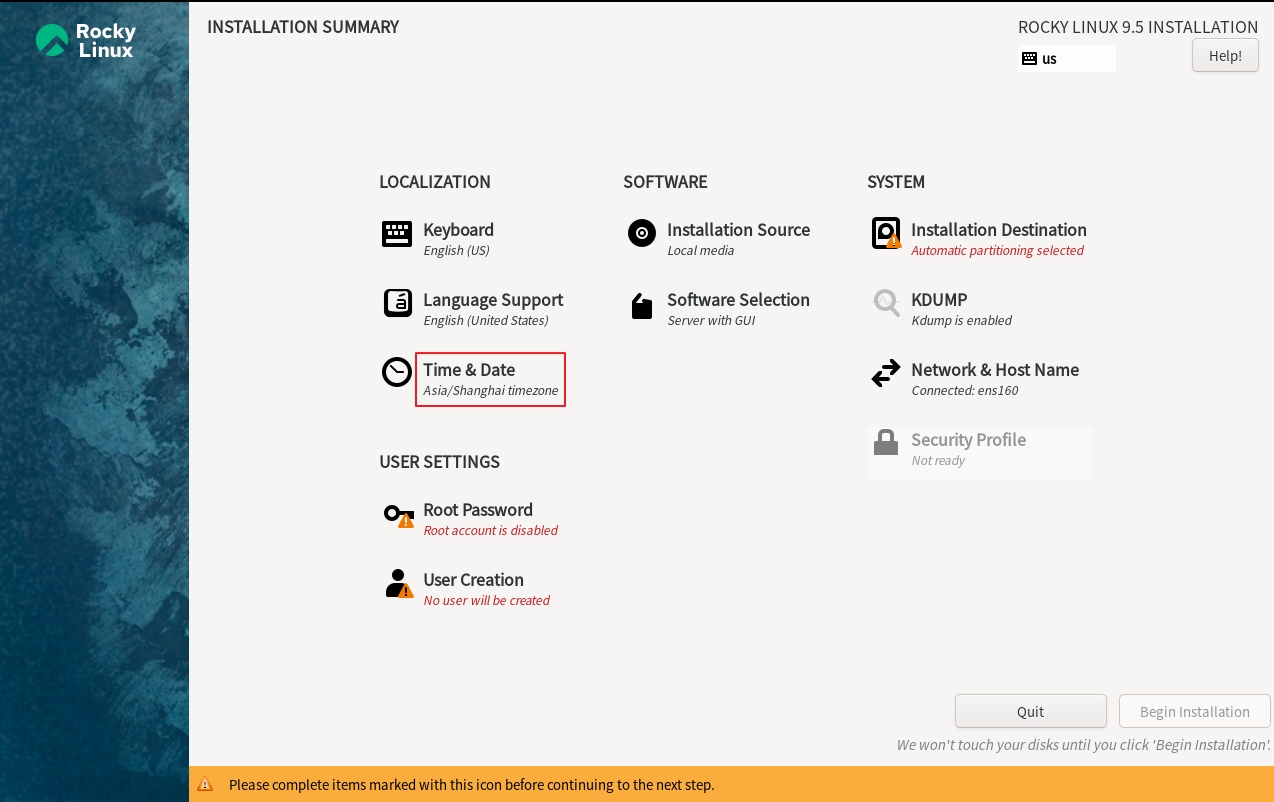The width and height of the screenshot is (1274, 802).
Task: Click the KDUMP magnifier icon
Action: click(x=886, y=303)
